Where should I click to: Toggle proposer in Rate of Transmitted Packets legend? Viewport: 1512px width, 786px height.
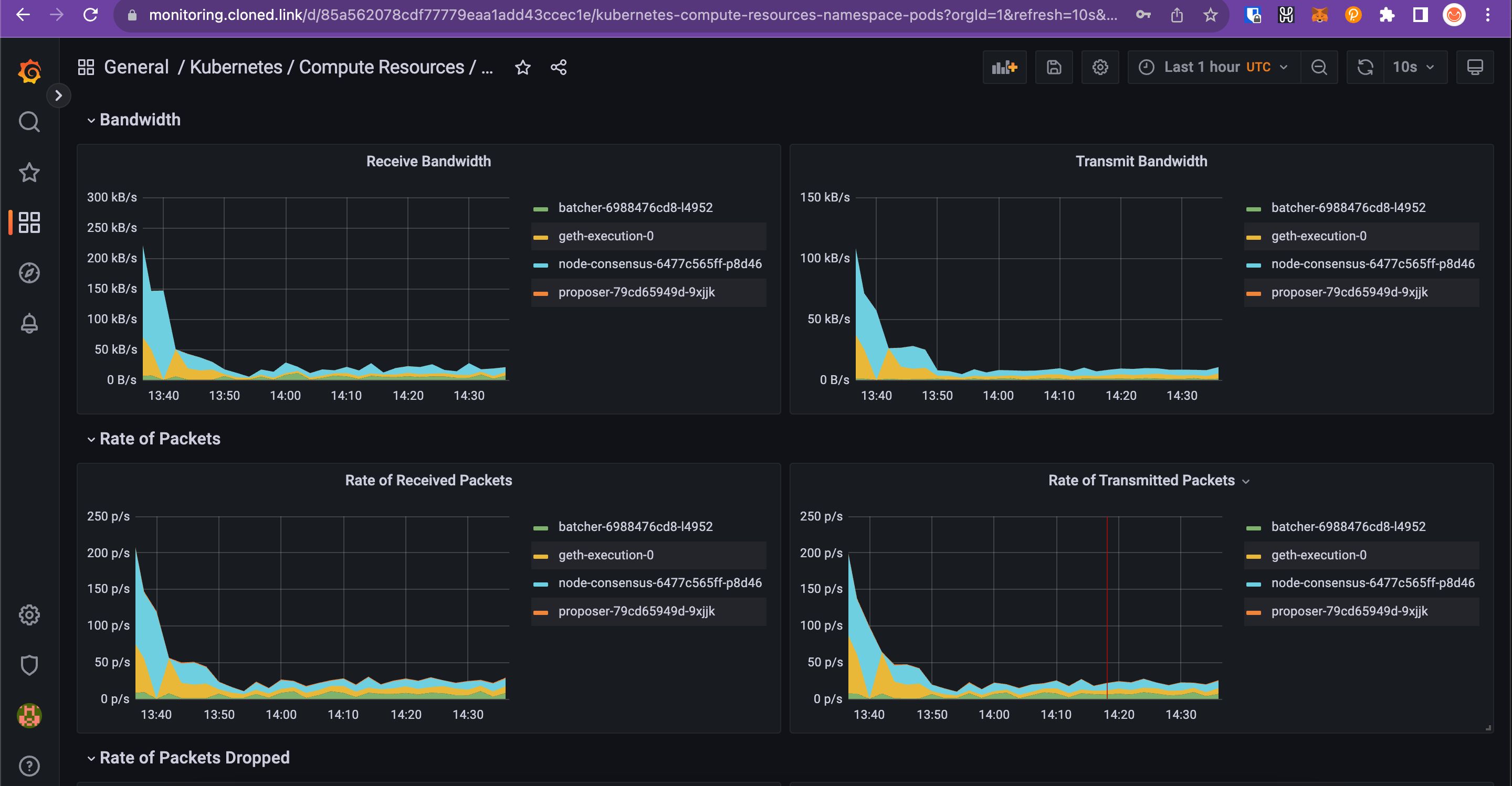point(1349,611)
